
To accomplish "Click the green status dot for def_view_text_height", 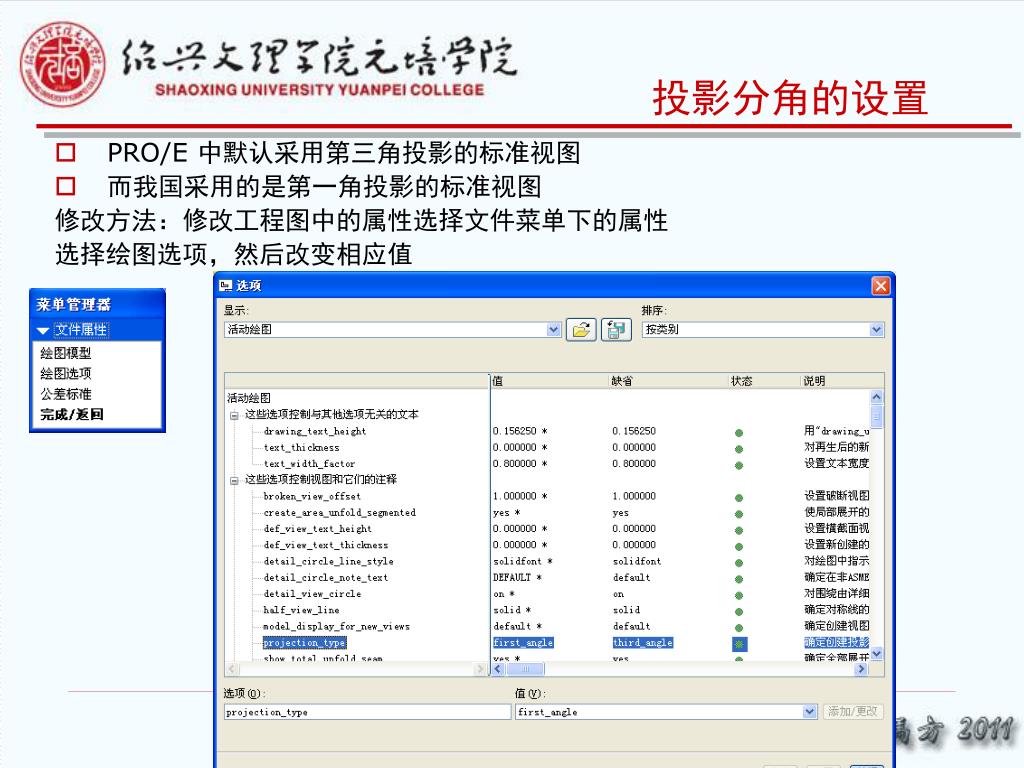I will [739, 530].
